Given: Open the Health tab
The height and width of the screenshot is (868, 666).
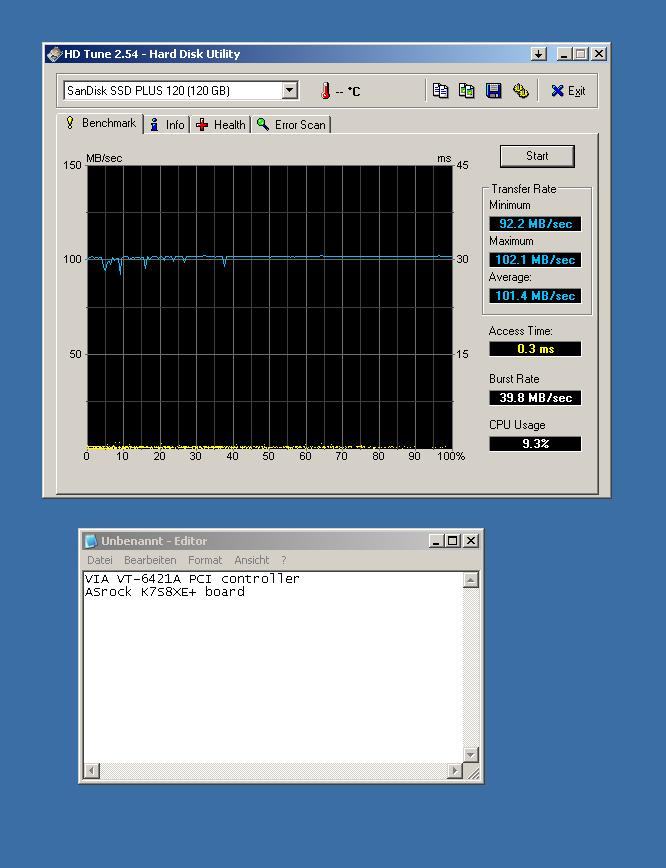Looking at the screenshot, I should (x=221, y=125).
